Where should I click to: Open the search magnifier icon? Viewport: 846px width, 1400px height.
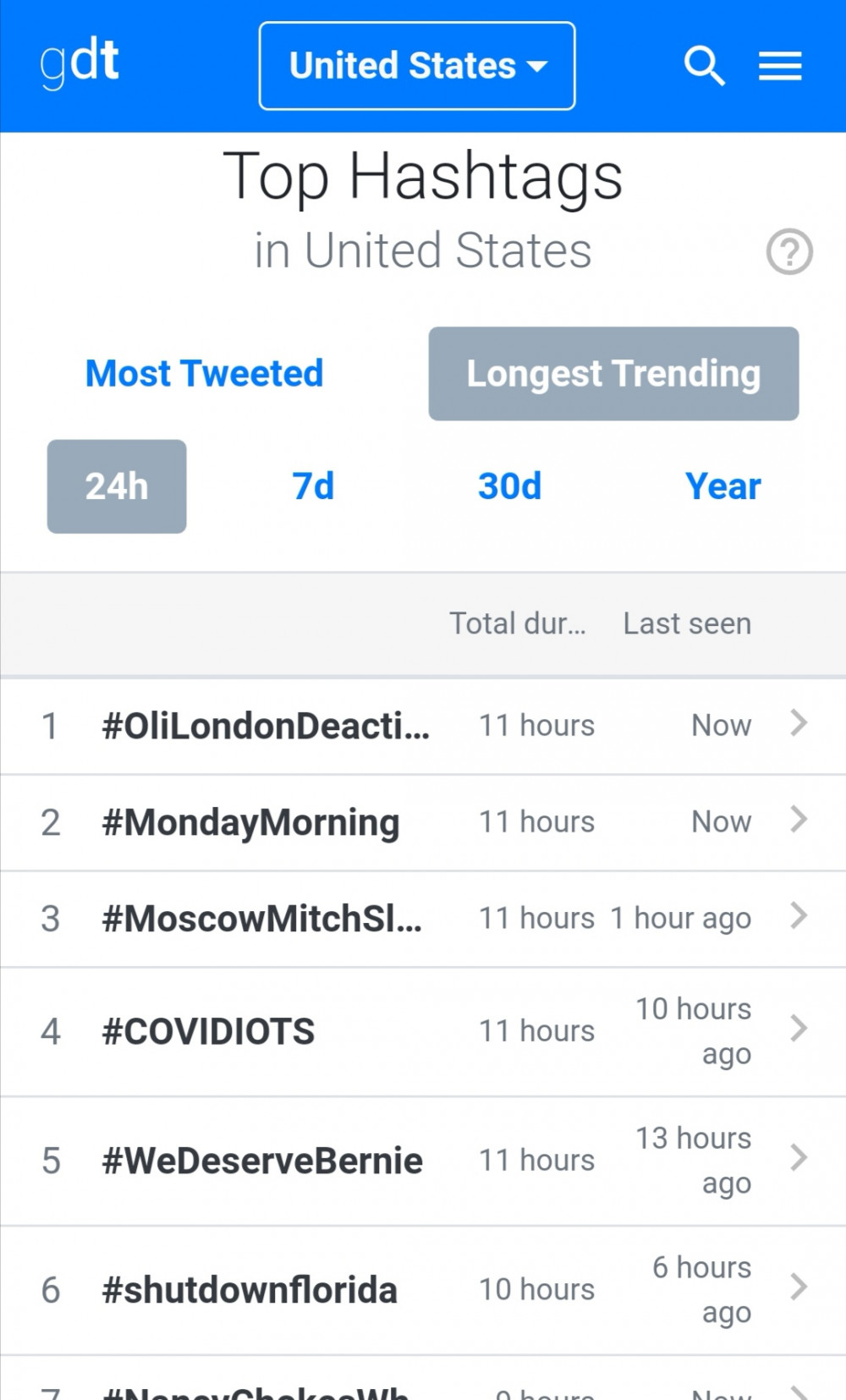[x=705, y=66]
